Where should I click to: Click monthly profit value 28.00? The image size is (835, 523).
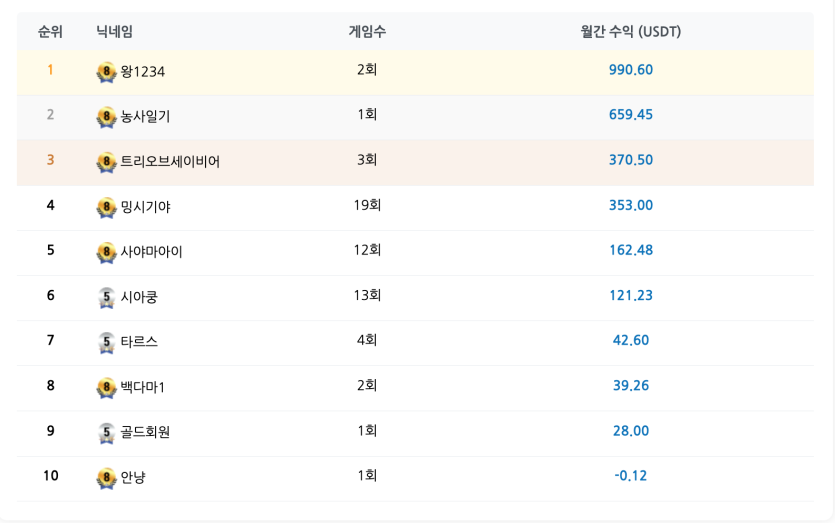pyautogui.click(x=631, y=430)
